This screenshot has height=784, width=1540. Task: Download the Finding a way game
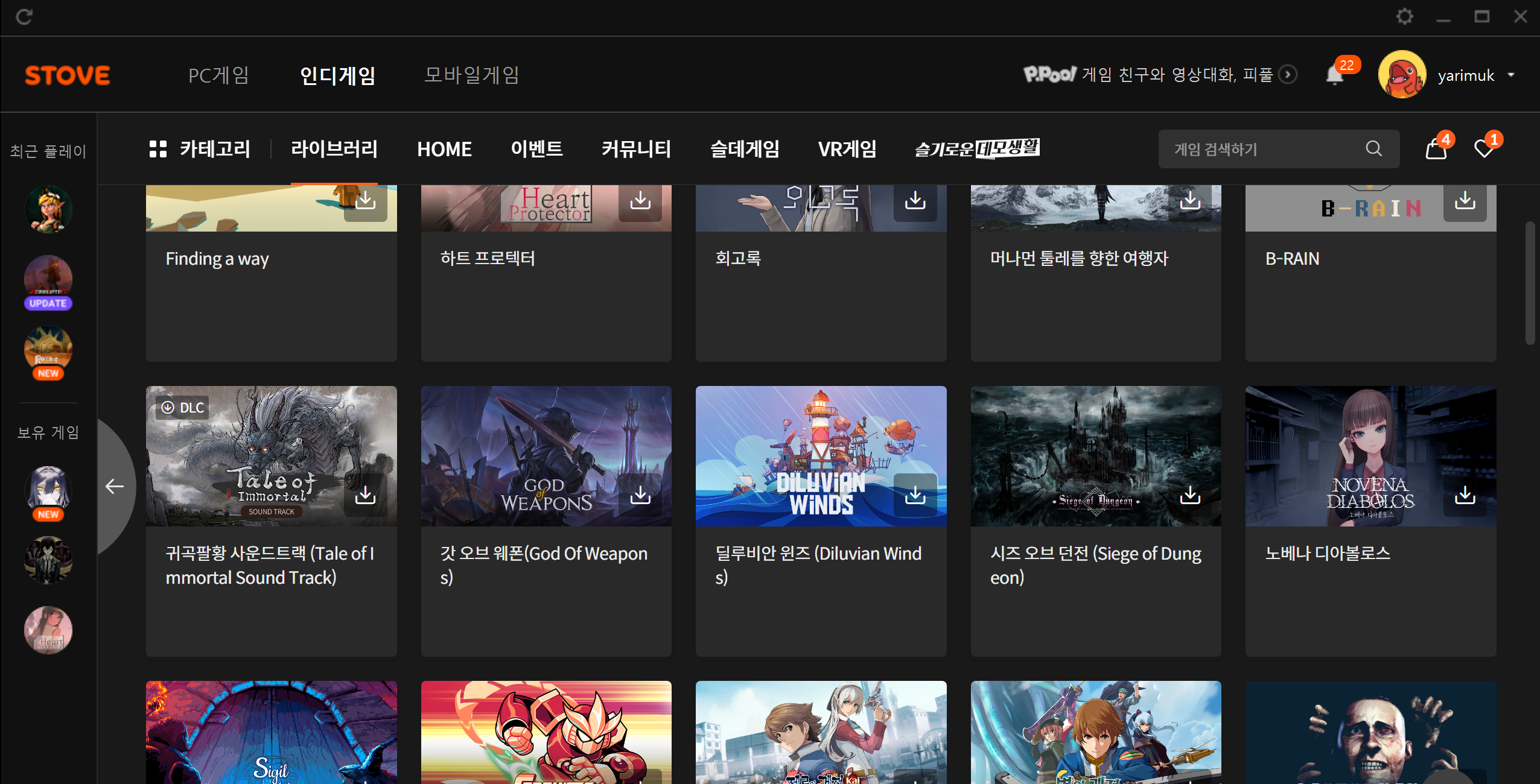click(x=365, y=201)
